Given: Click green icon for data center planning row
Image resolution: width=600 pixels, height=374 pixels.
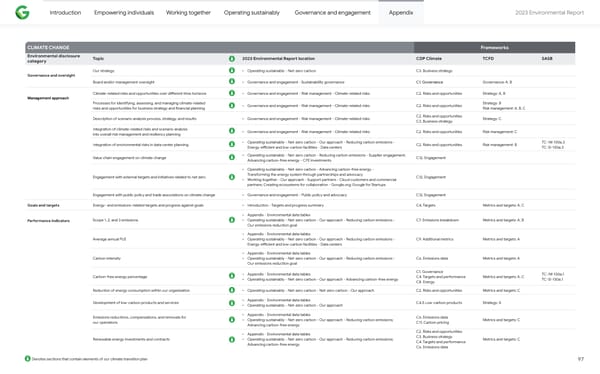Looking at the screenshot, I should [232, 144].
